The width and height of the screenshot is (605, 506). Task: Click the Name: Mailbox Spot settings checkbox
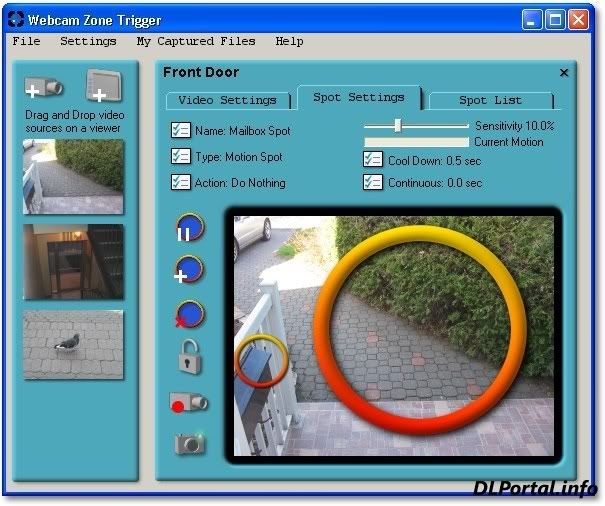coord(181,130)
